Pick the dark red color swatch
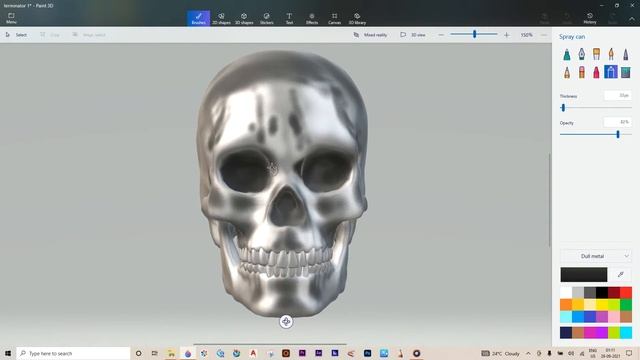Image resolution: width=640 pixels, height=360 pixels. click(614, 293)
